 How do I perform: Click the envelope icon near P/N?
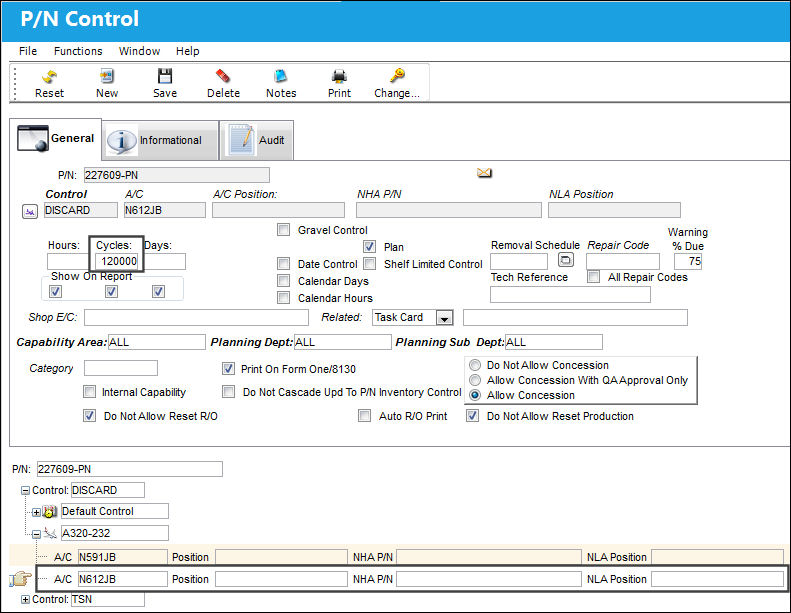tap(484, 173)
